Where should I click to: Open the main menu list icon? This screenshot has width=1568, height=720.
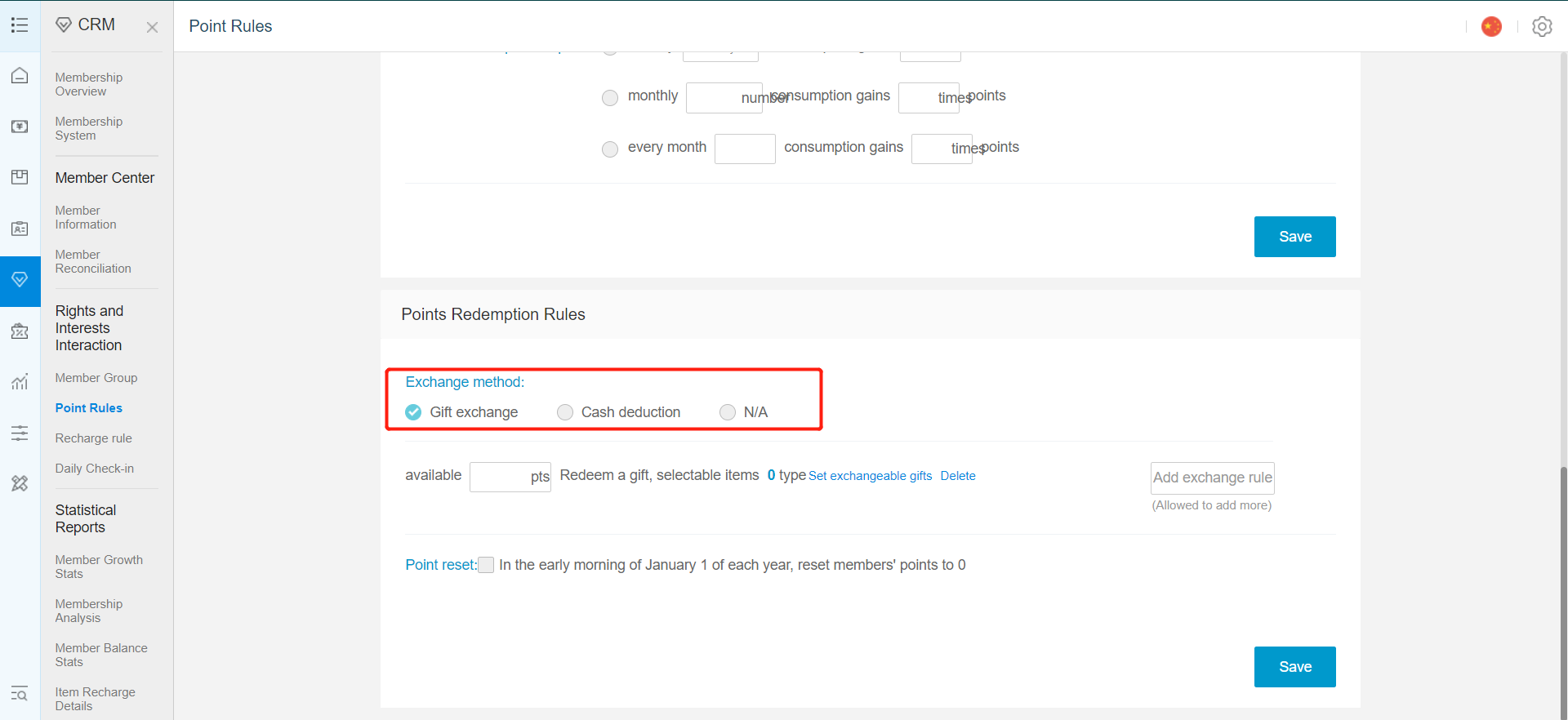click(20, 25)
